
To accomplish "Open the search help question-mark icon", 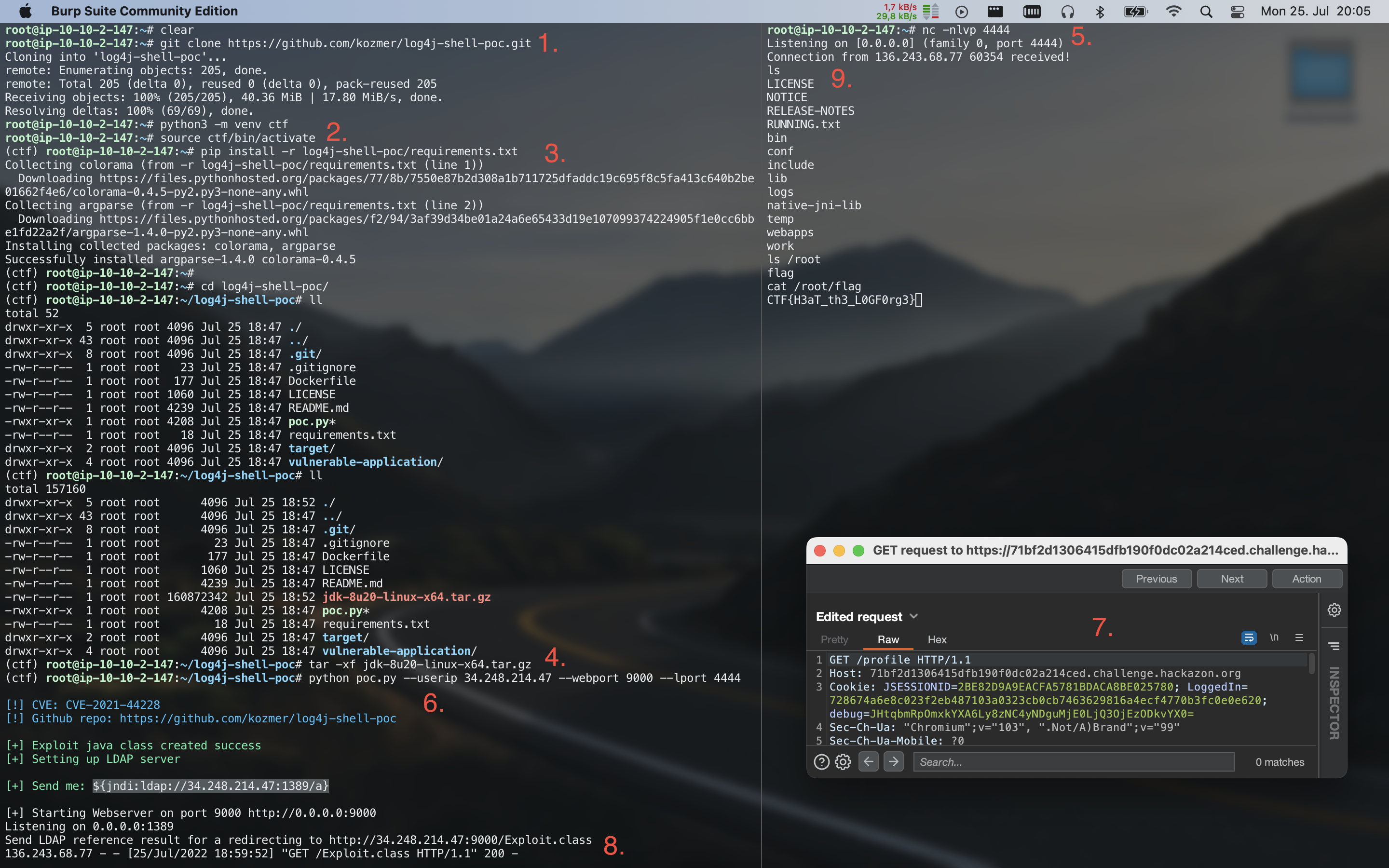I will coord(821,762).
